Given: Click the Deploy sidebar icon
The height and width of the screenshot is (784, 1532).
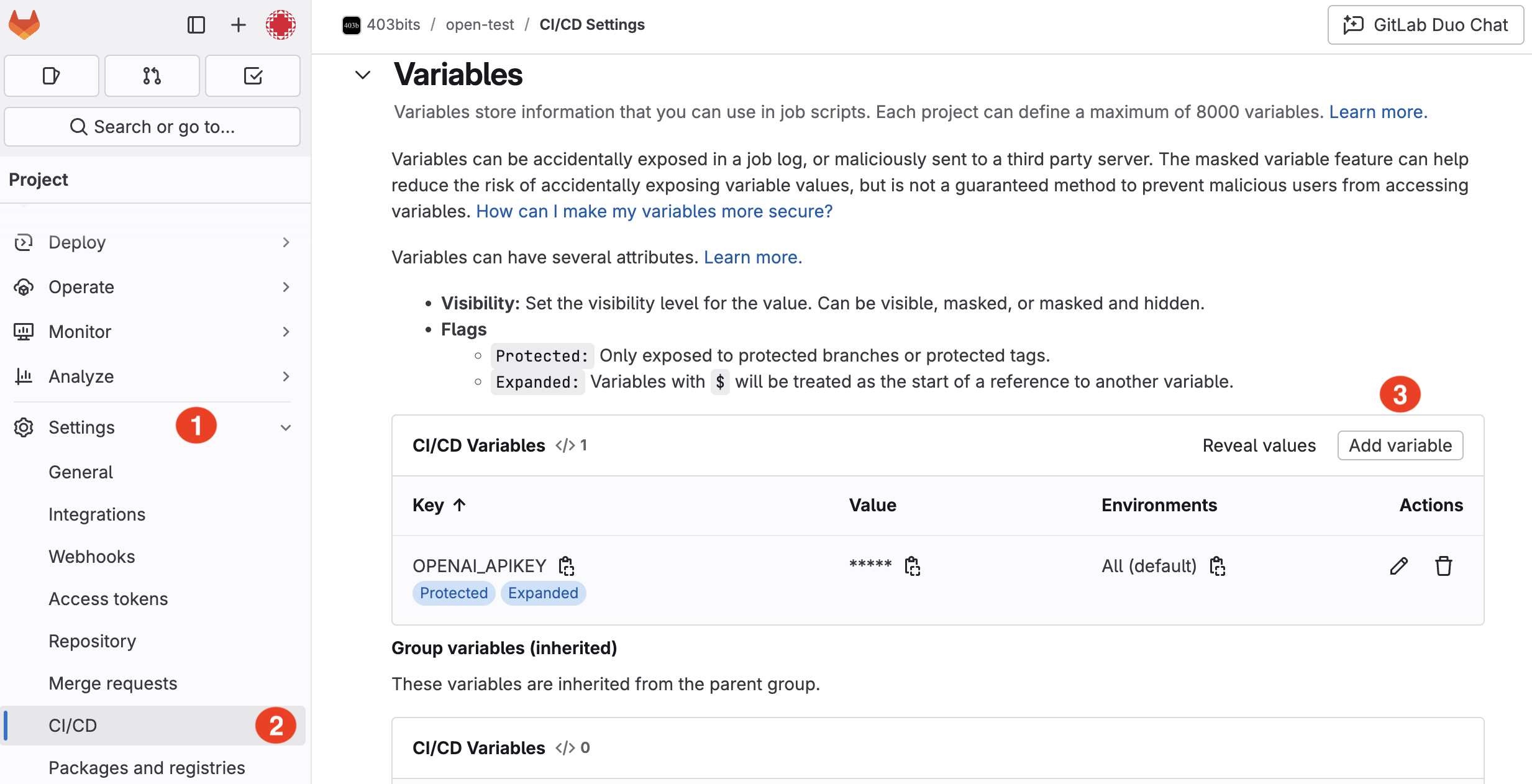Looking at the screenshot, I should click(x=24, y=242).
